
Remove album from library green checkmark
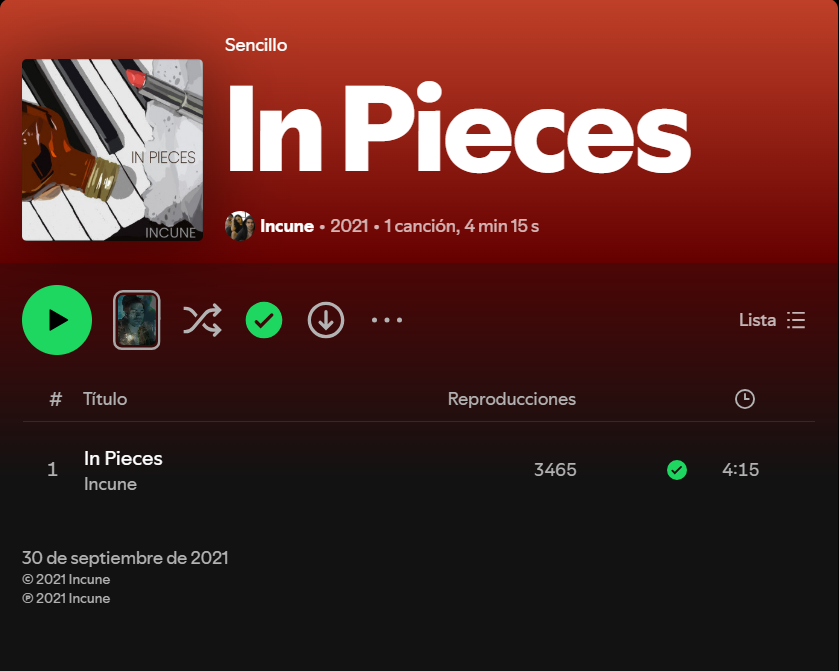click(264, 320)
